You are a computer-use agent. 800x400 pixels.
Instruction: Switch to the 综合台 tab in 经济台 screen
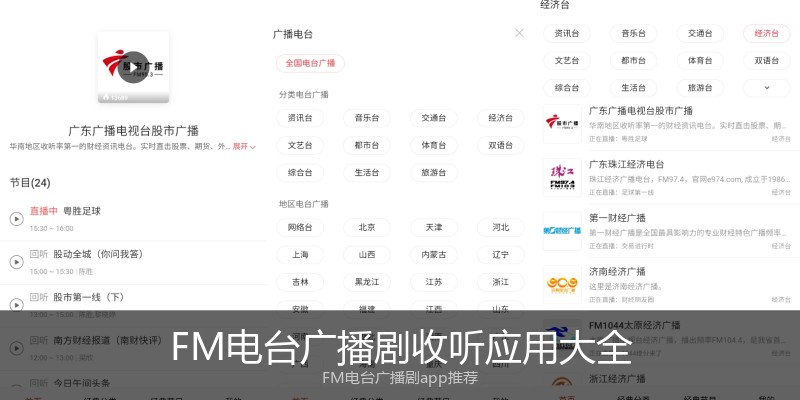click(567, 88)
